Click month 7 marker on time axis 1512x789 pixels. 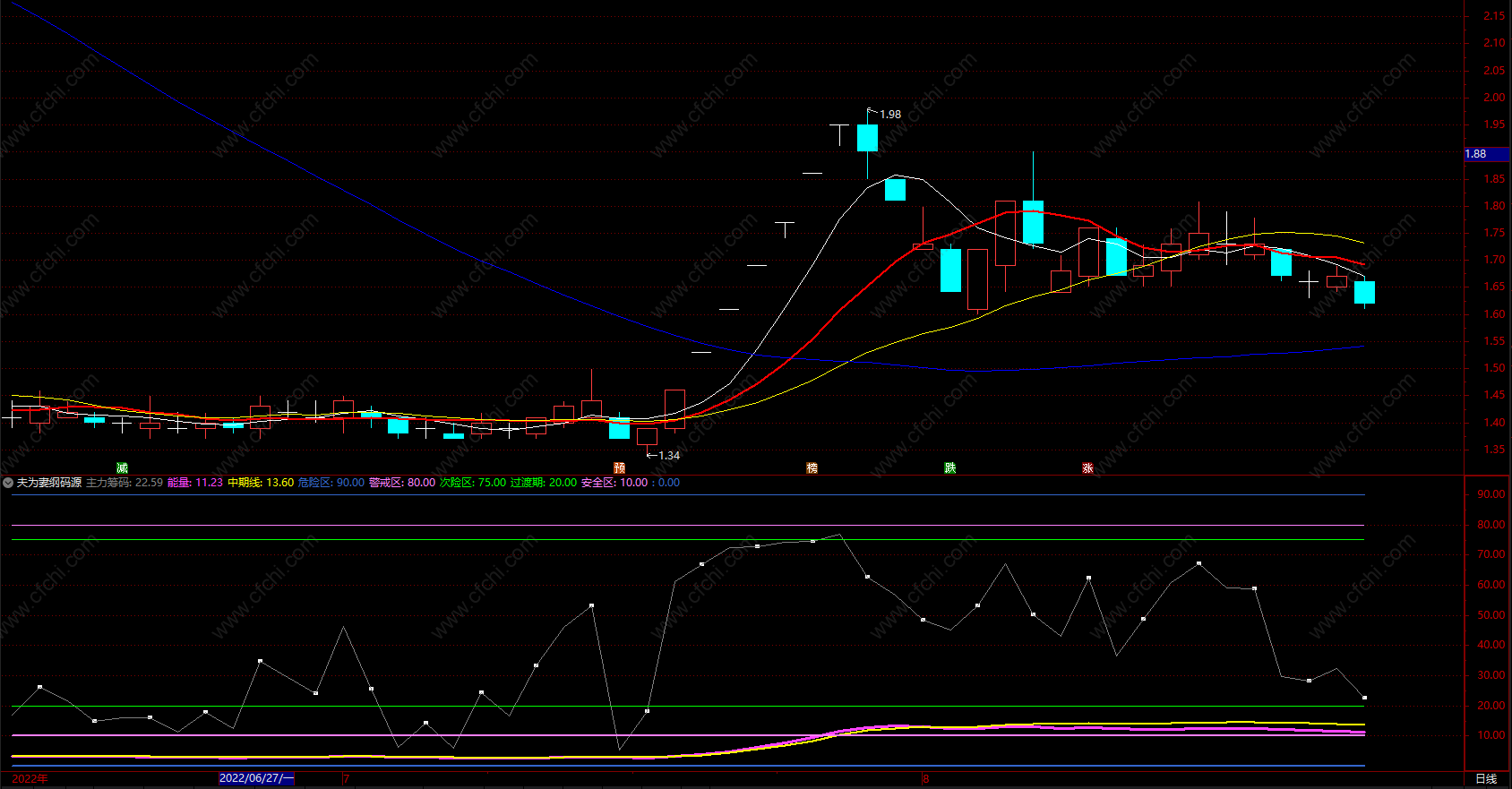click(x=346, y=778)
